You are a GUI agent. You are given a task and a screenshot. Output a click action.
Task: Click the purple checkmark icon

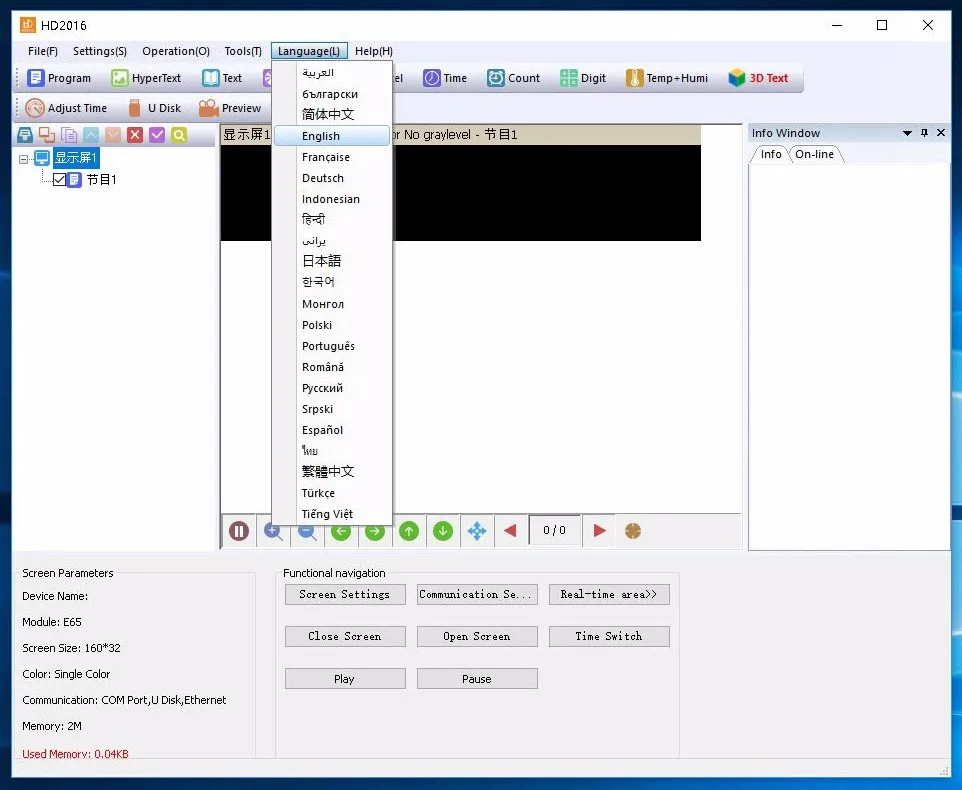coord(157,135)
